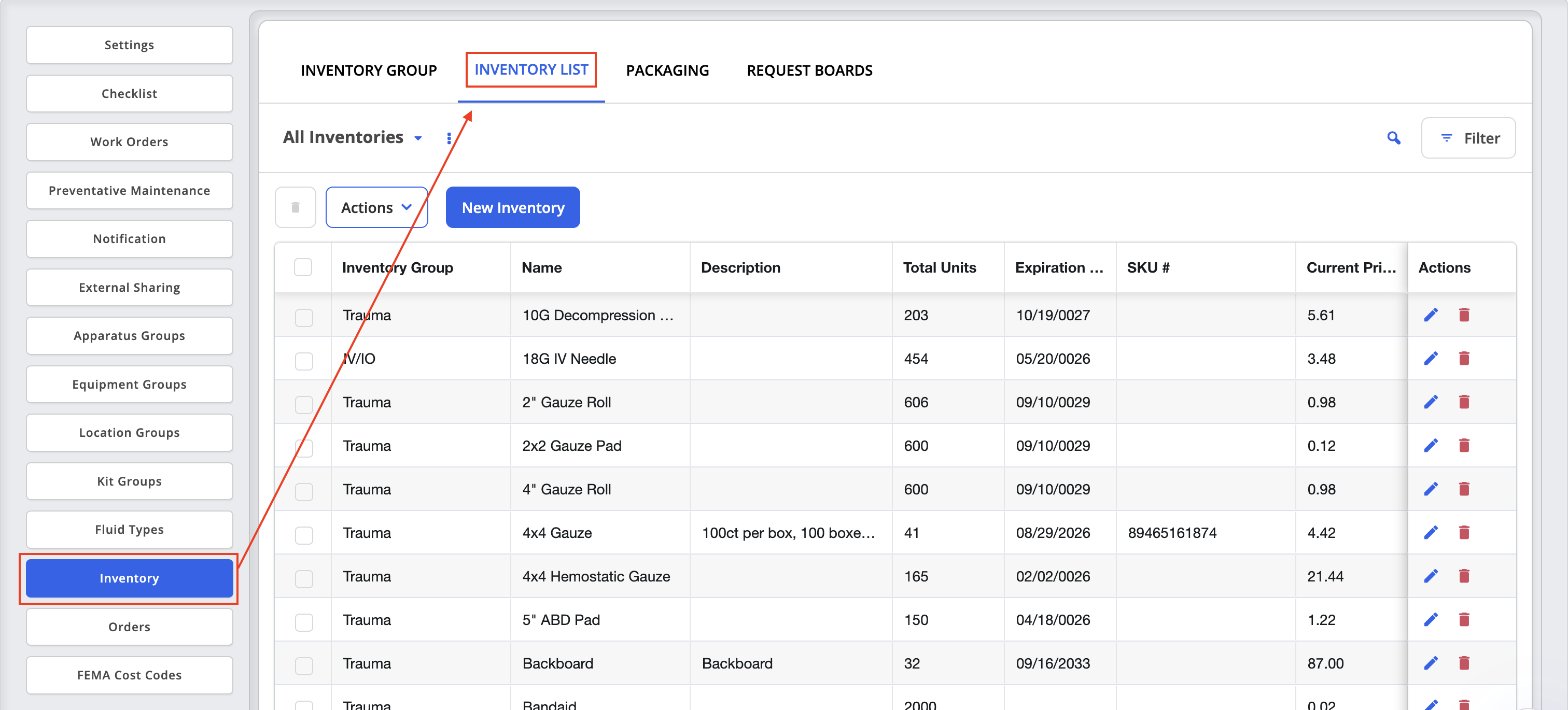Select the 2" Gauze Roll row checkbox
The height and width of the screenshot is (710, 1568).
pyautogui.click(x=304, y=405)
